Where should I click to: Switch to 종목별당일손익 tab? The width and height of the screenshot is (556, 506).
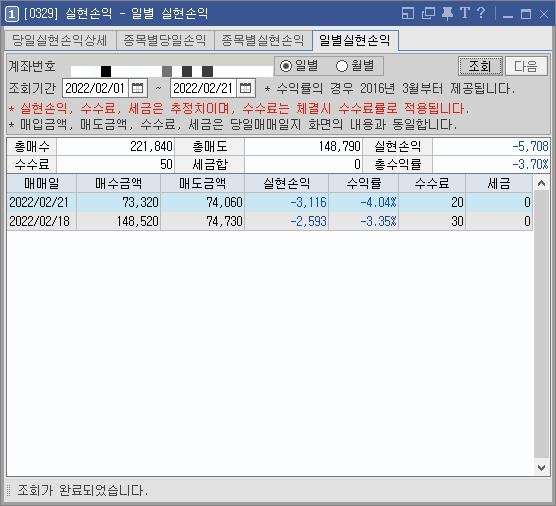coord(165,40)
